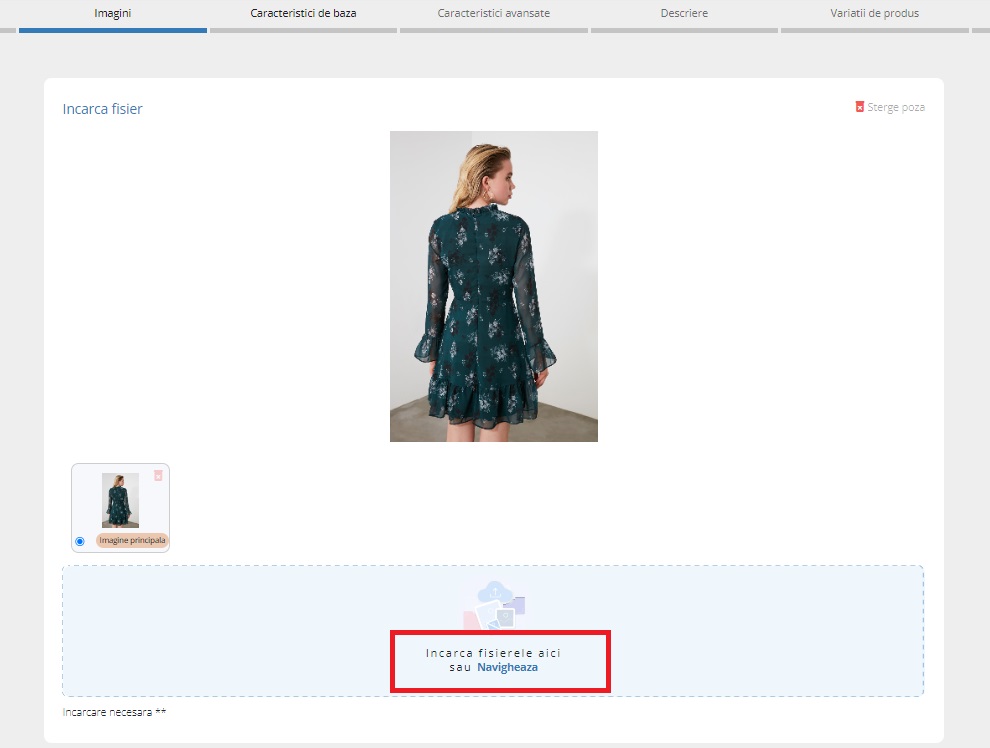This screenshot has width=990, height=748.
Task: Click the Imagine principala orange label
Action: 132,540
